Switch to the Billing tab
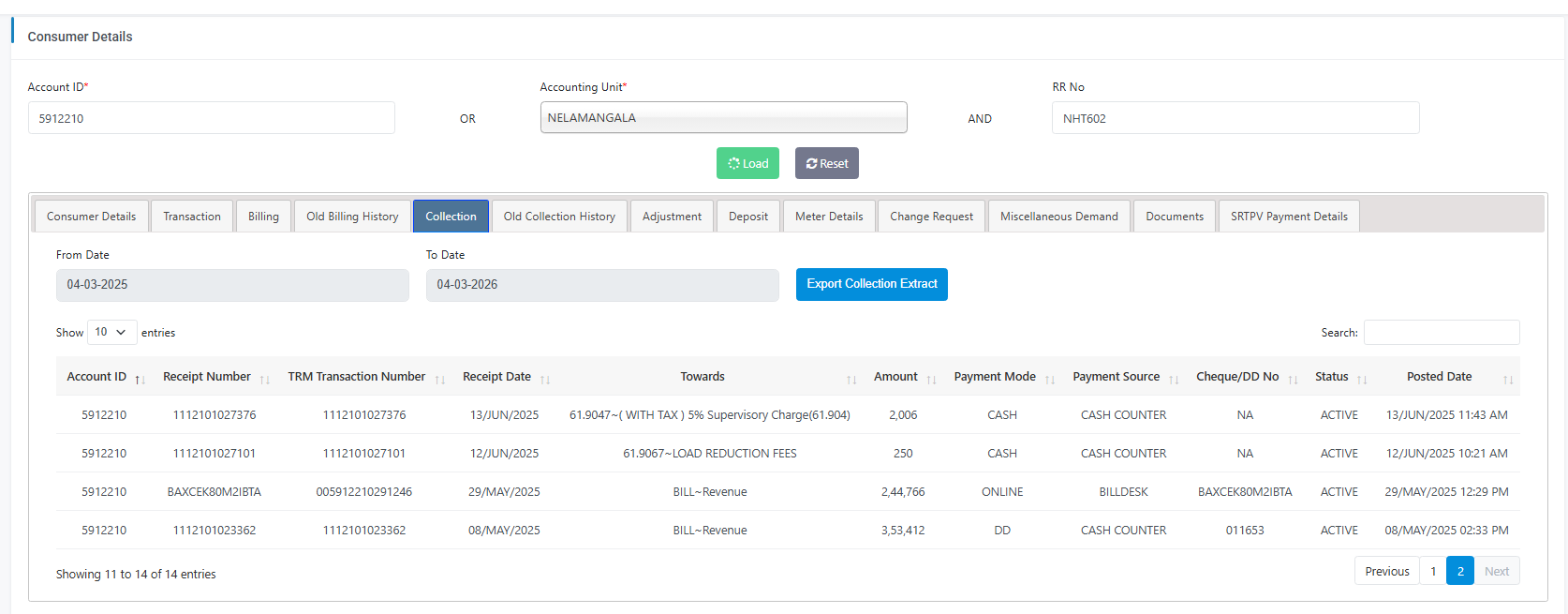Image resolution: width=1568 pixels, height=614 pixels. pos(263,217)
